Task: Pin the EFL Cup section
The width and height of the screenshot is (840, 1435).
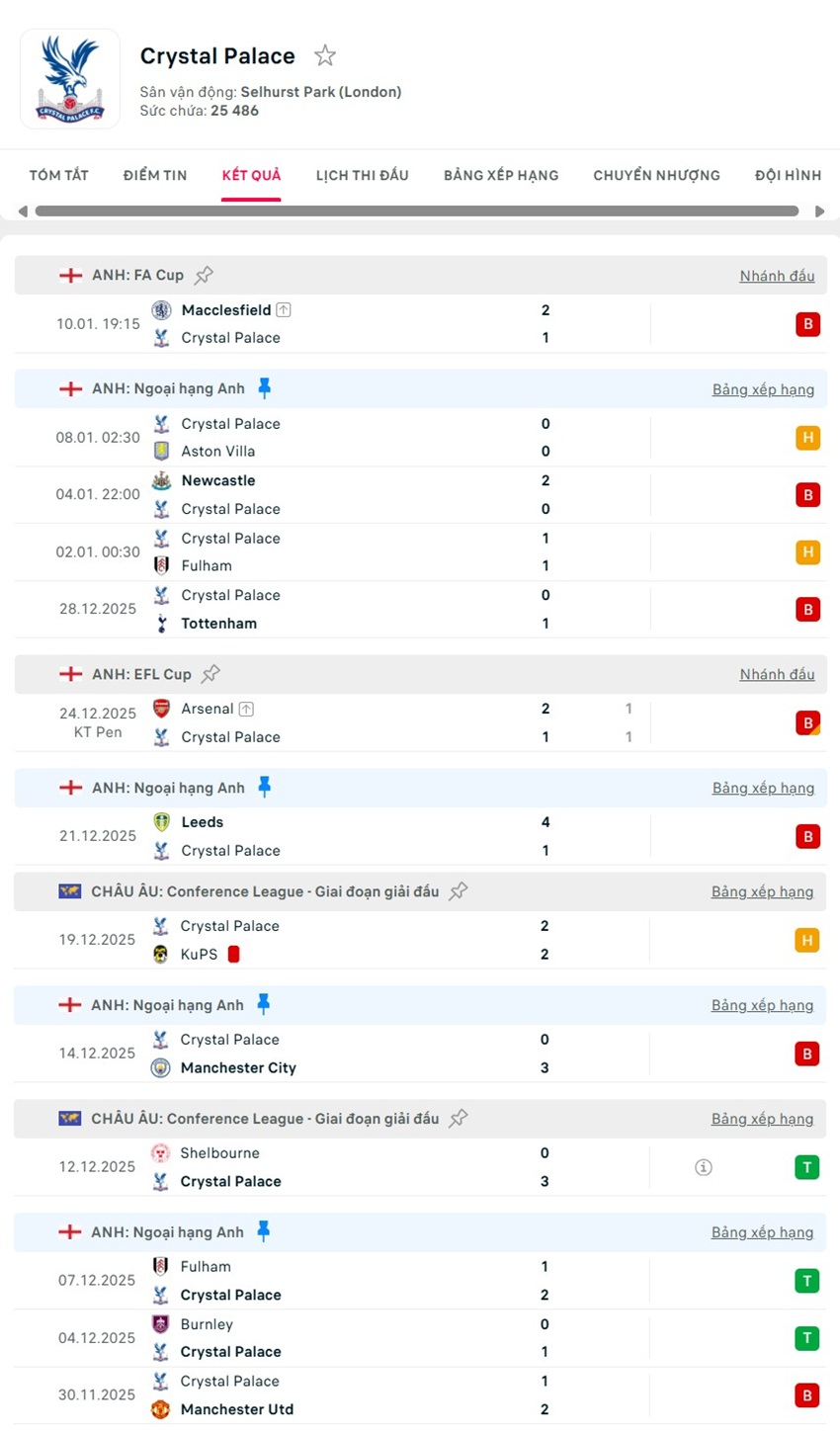Action: coord(210,673)
